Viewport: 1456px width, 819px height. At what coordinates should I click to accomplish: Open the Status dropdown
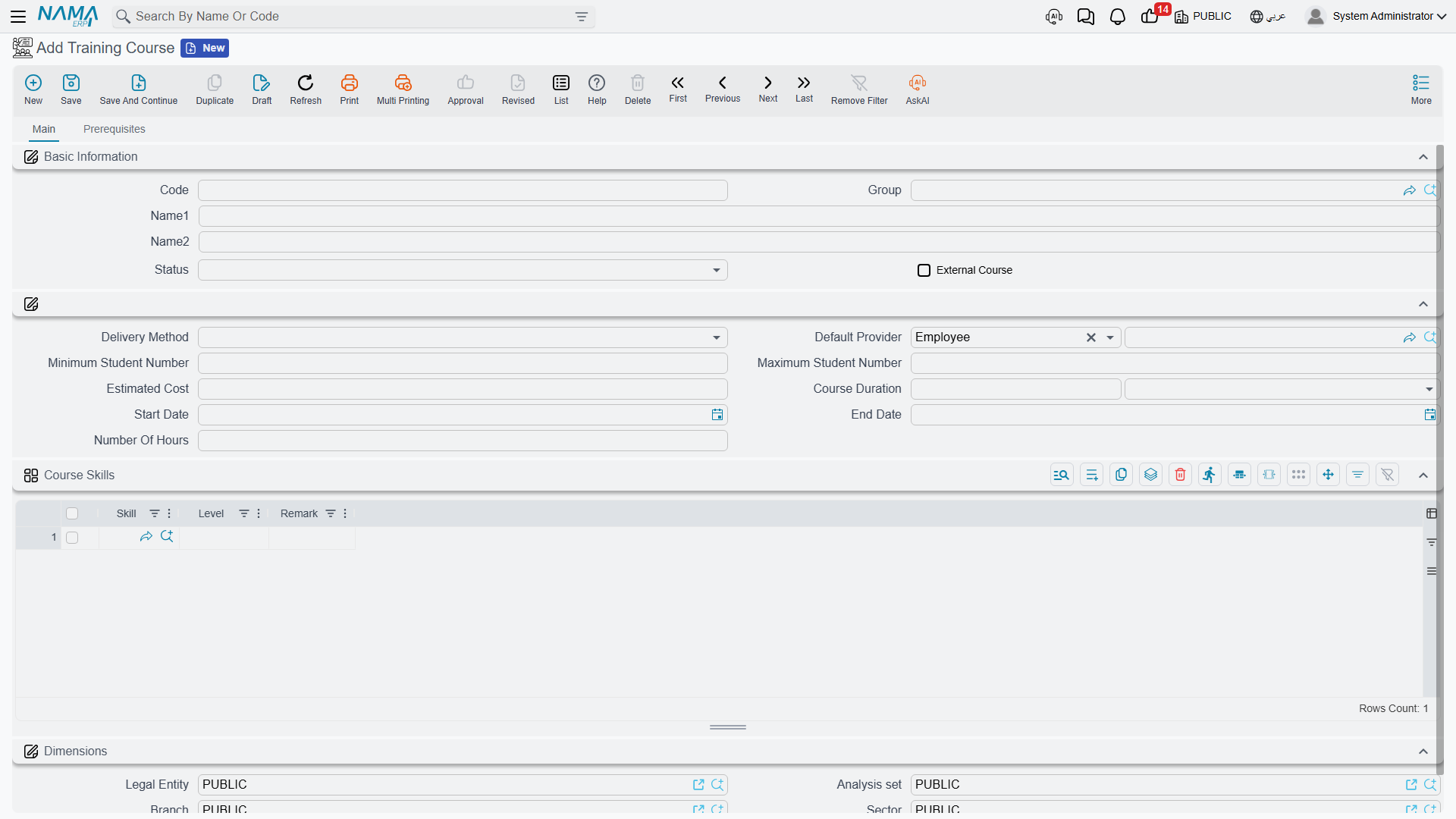[x=717, y=270]
